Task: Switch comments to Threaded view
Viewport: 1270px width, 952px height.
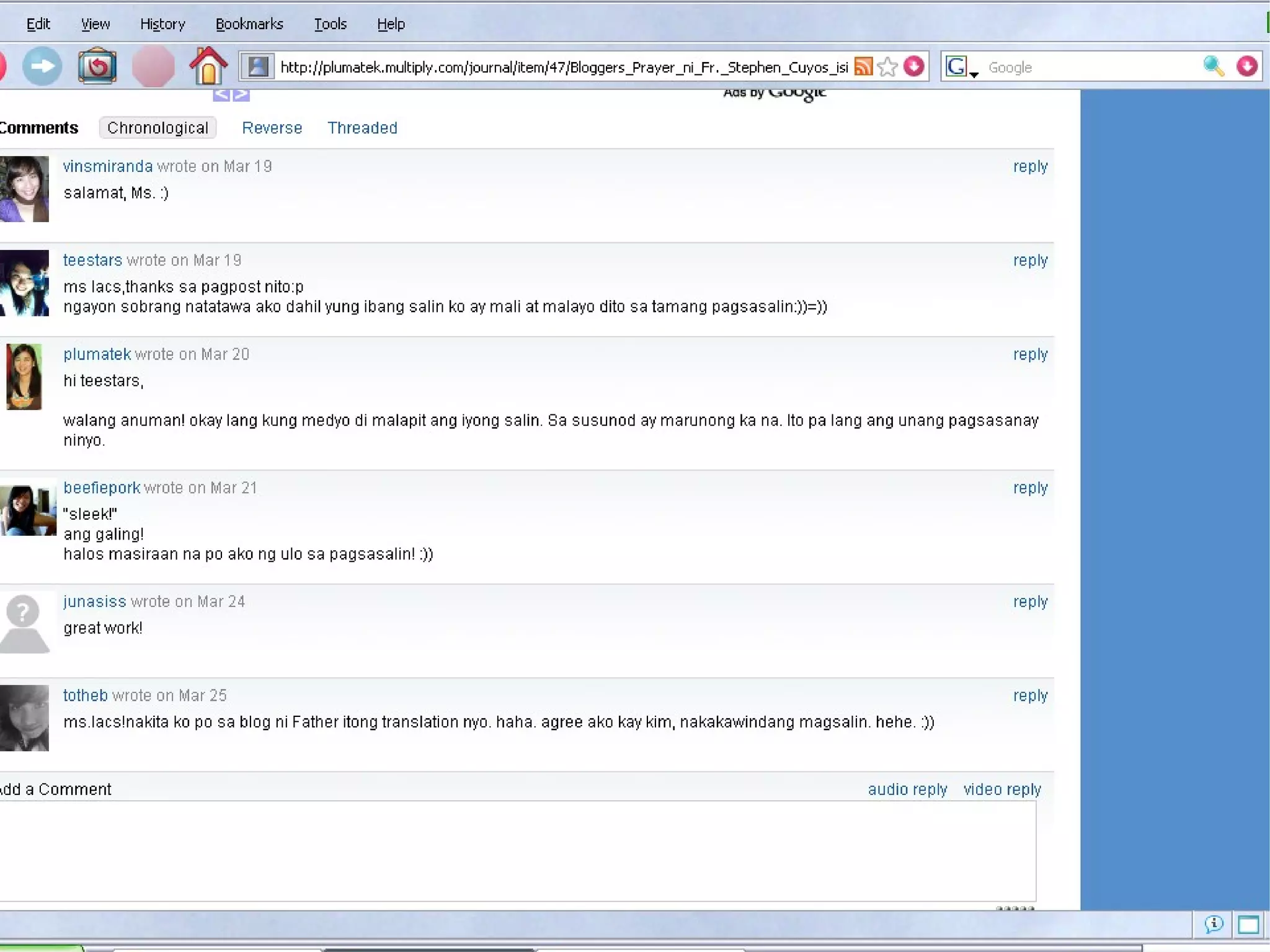Action: pos(362,128)
